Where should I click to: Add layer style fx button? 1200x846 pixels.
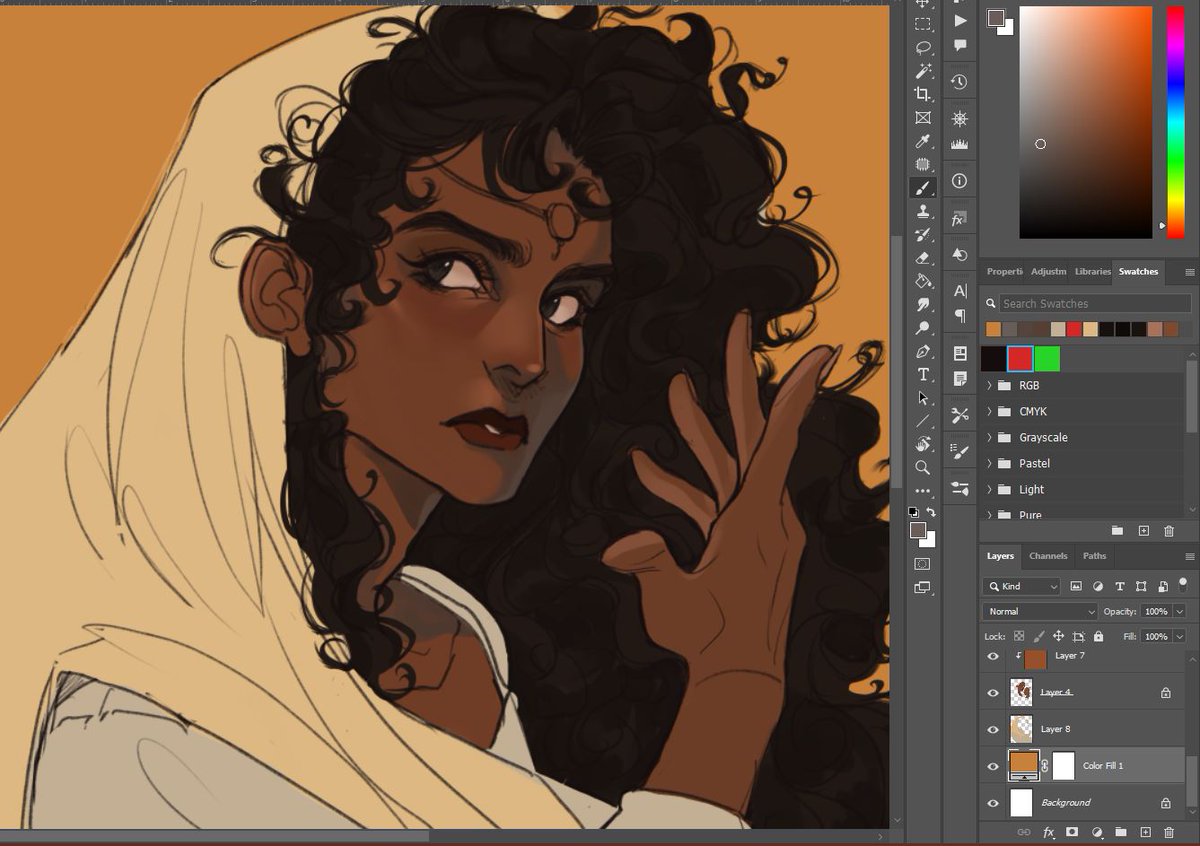click(1049, 832)
